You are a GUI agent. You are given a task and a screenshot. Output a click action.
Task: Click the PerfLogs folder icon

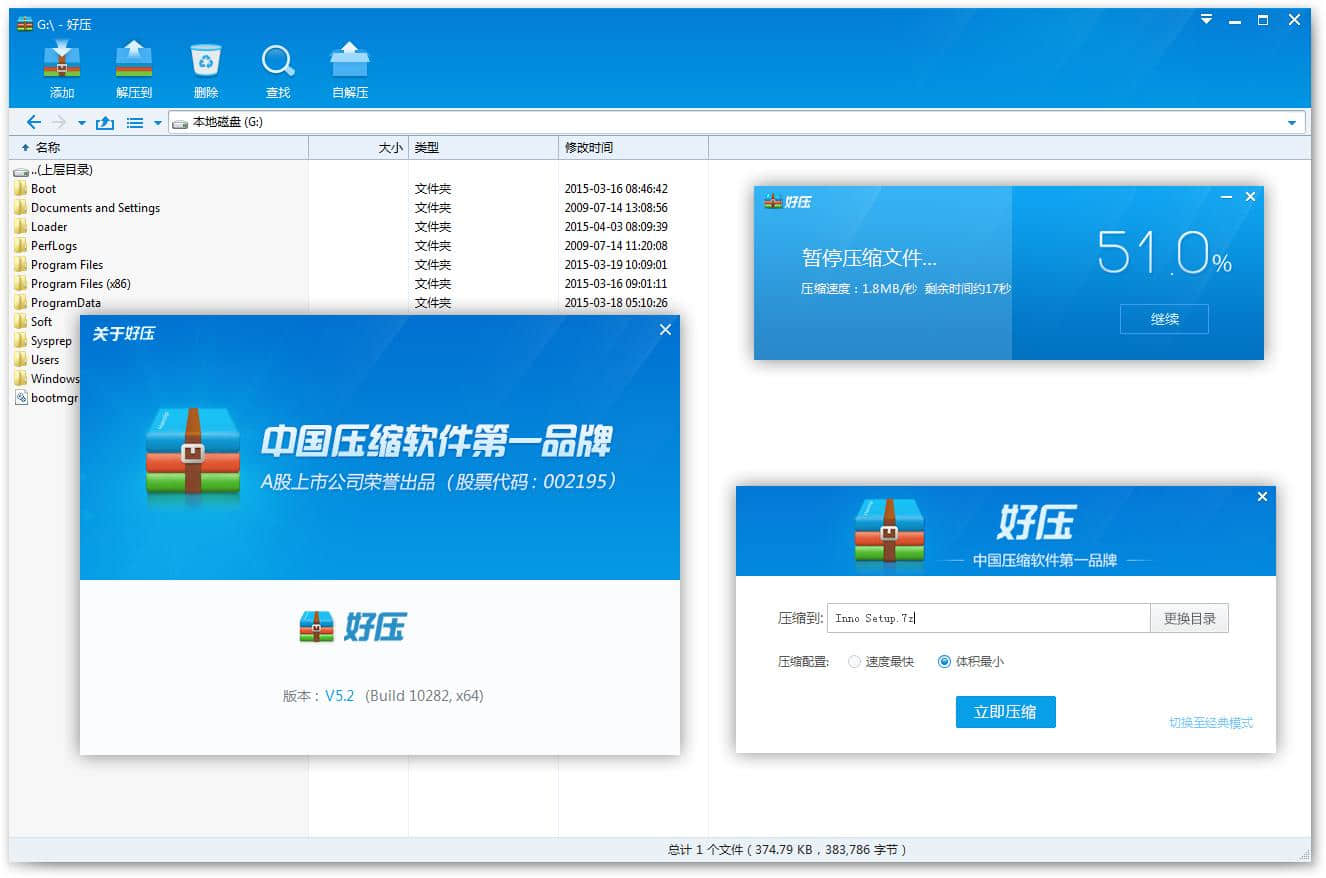click(x=20, y=245)
